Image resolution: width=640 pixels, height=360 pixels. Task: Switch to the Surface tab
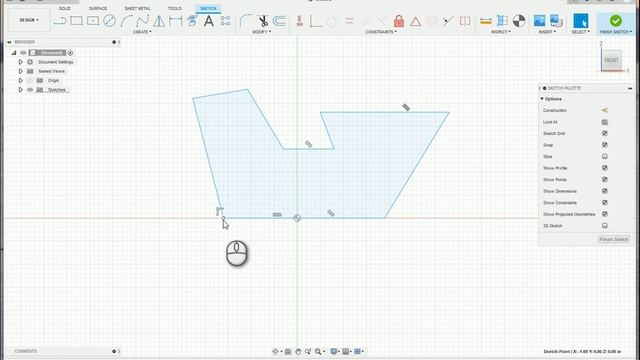(98, 8)
